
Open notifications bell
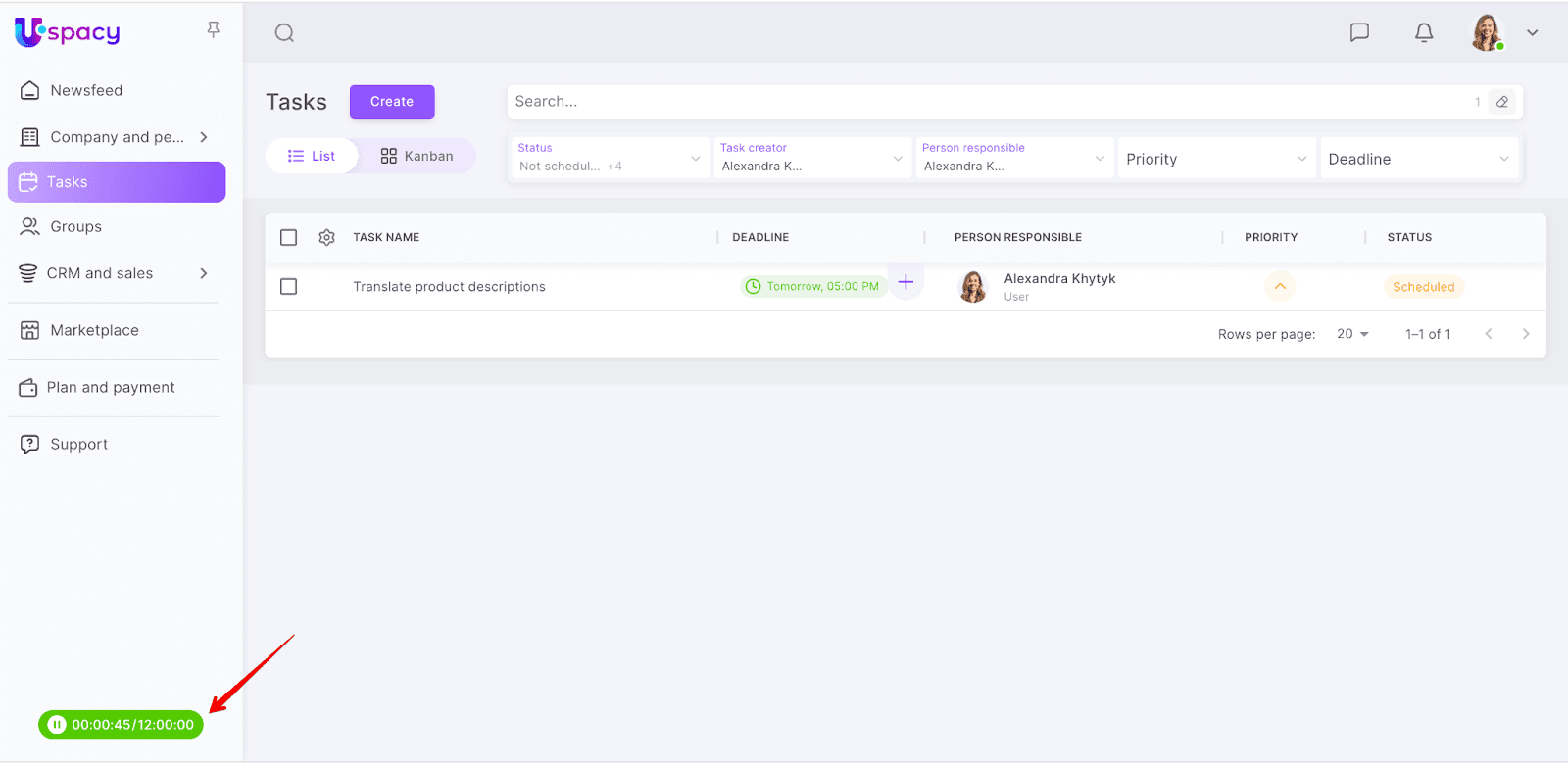click(x=1424, y=32)
